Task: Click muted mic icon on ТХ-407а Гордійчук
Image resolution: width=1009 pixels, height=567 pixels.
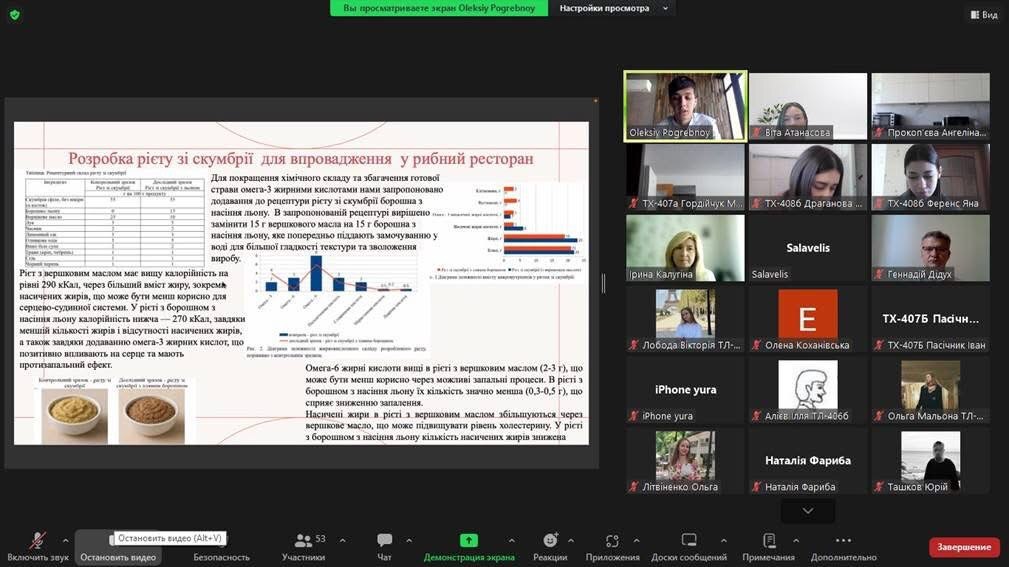Action: click(x=634, y=203)
